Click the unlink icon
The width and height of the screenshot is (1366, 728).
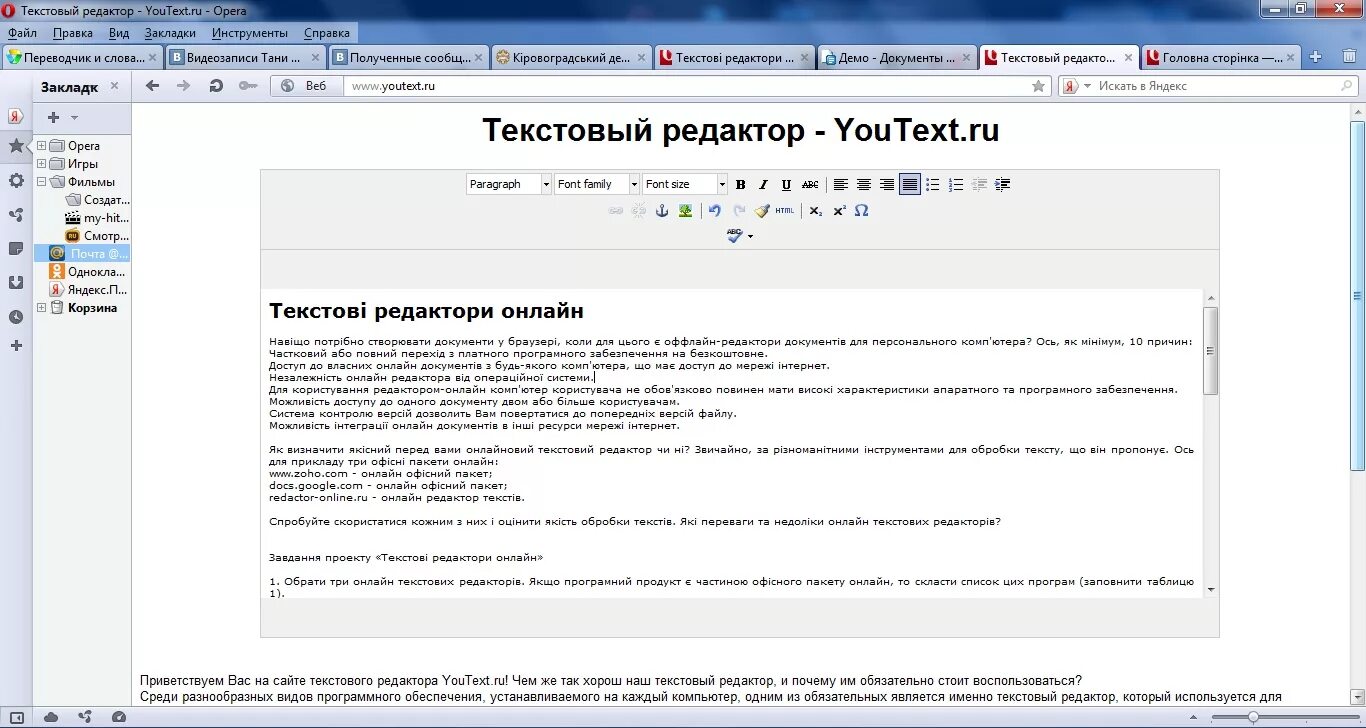tap(638, 210)
